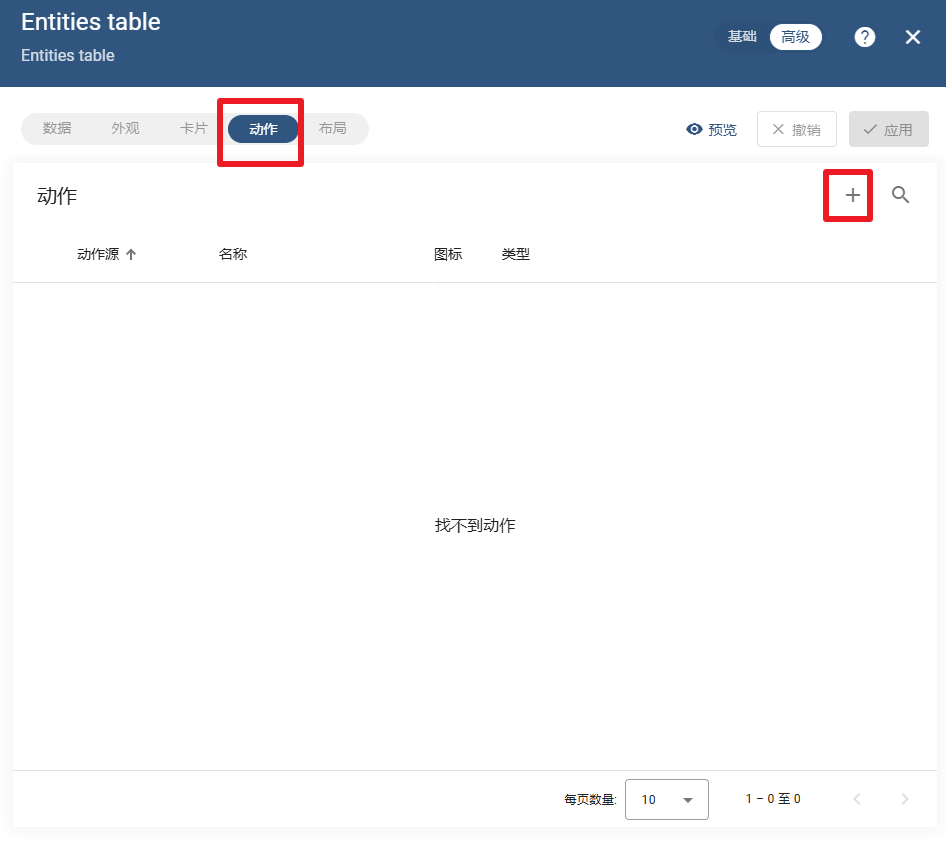Click the 撤销 undo button
The width and height of the screenshot is (946, 843).
point(796,129)
